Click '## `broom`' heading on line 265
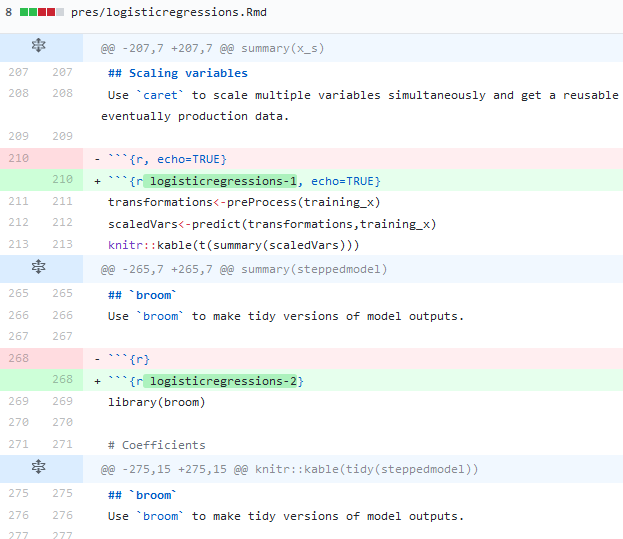The image size is (623, 539). 142,296
